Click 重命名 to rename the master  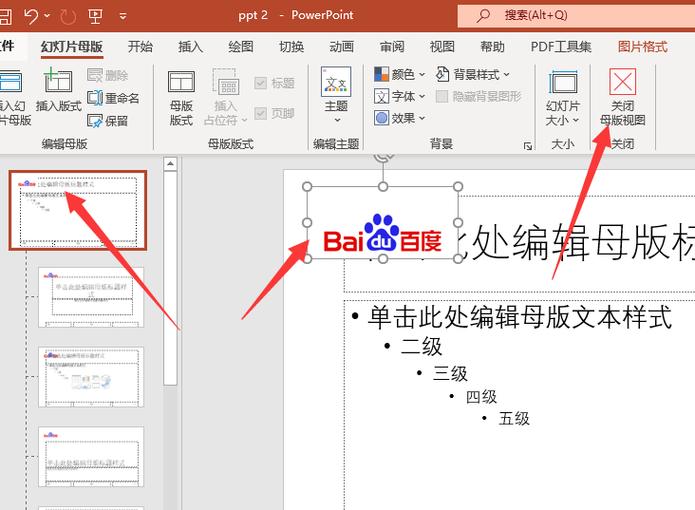point(113,98)
